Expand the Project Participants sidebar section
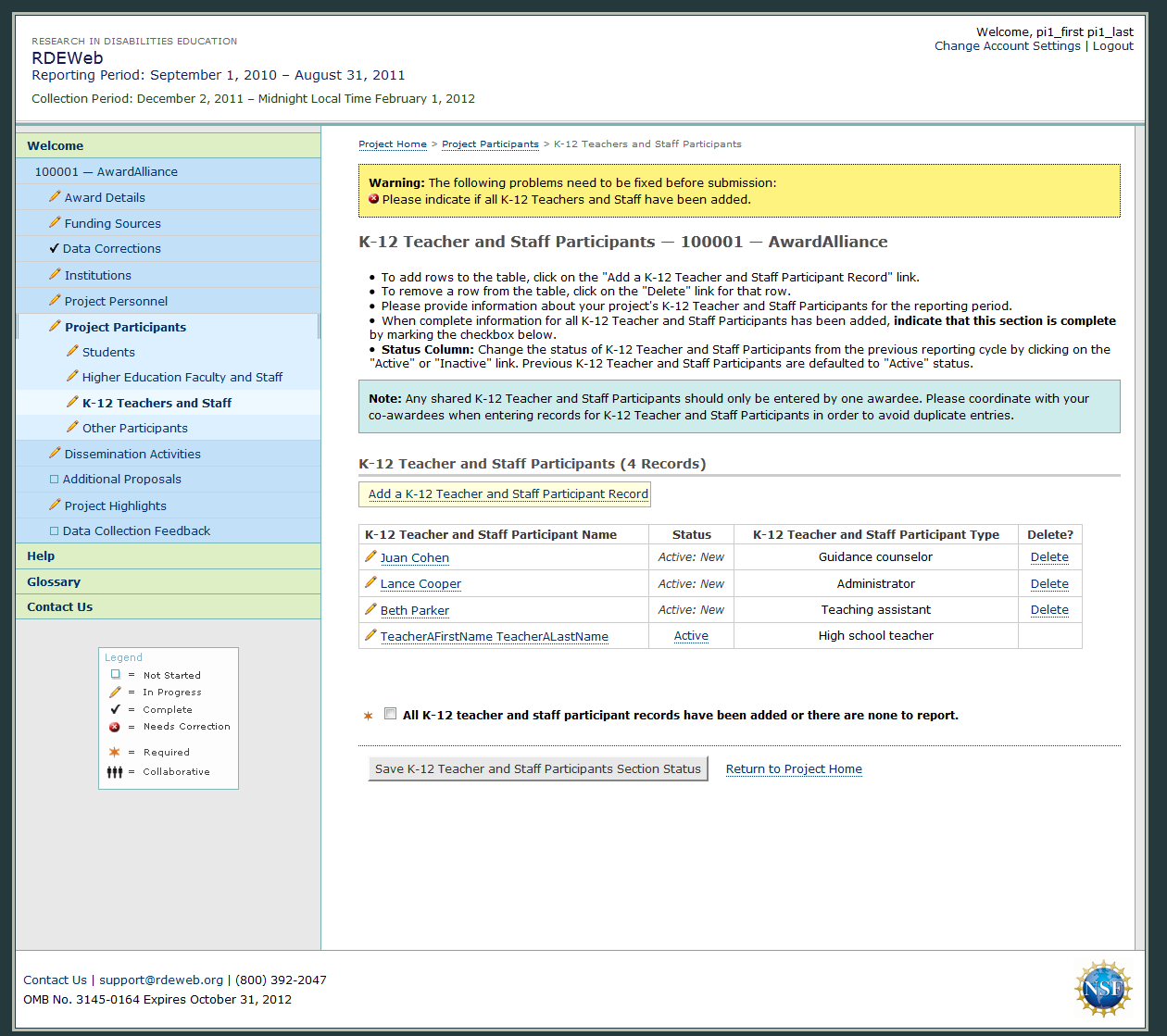1167x1036 pixels. tap(125, 327)
